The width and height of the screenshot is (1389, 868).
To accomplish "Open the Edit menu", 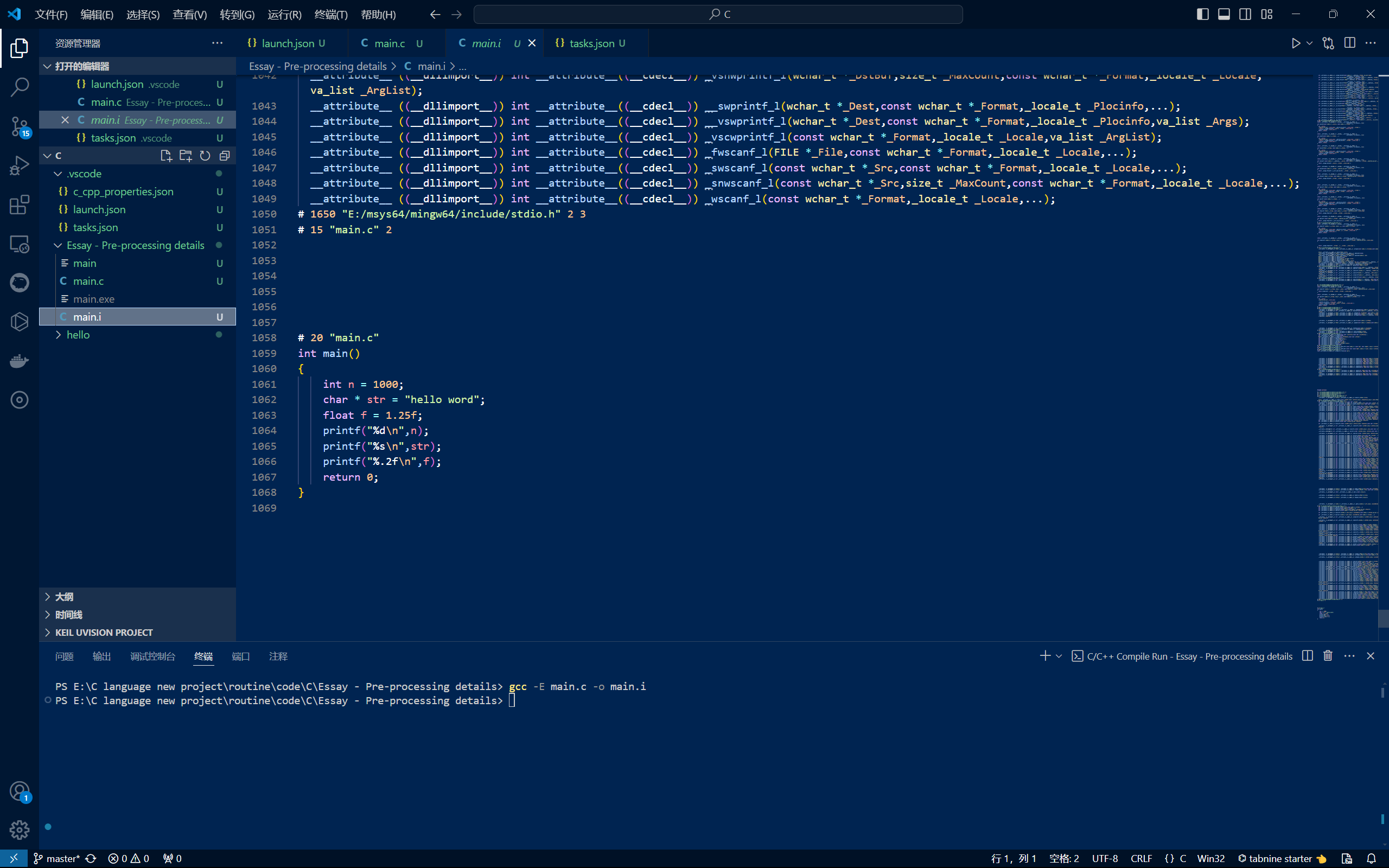I will click(97, 14).
